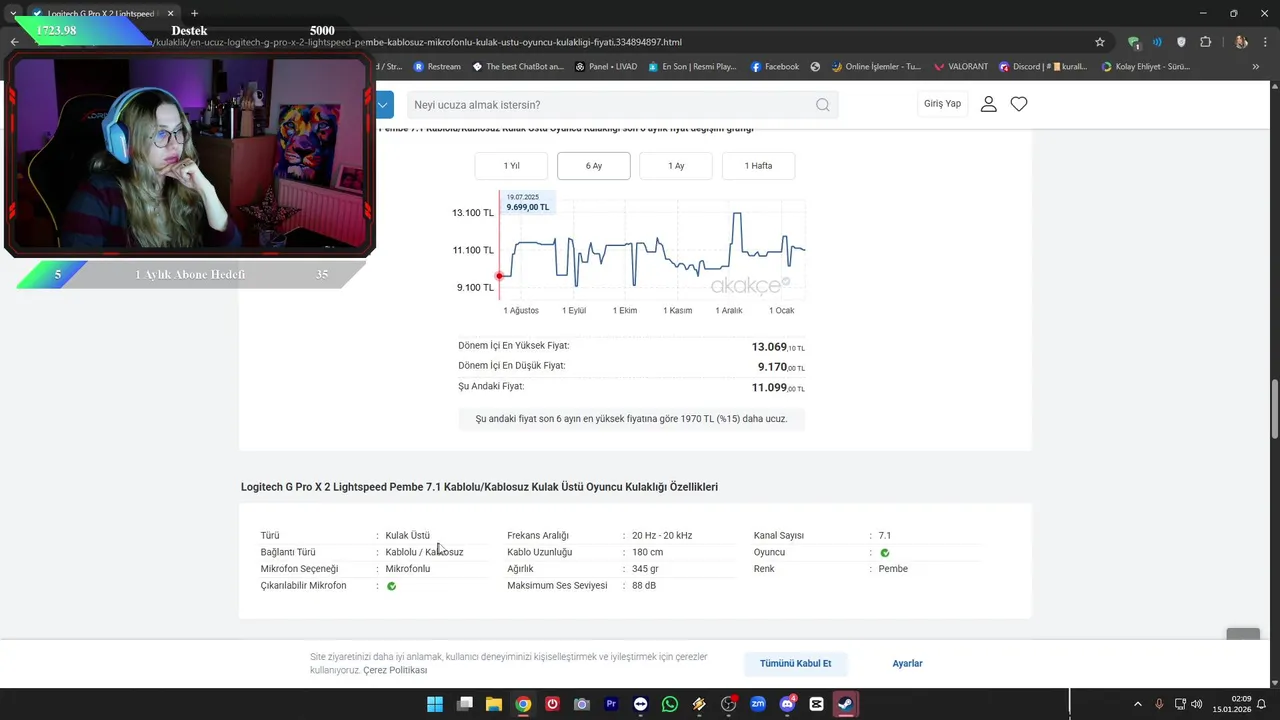Click the blue sound-wave extension icon
Screen dimensions: 1280x720
[x=1157, y=42]
